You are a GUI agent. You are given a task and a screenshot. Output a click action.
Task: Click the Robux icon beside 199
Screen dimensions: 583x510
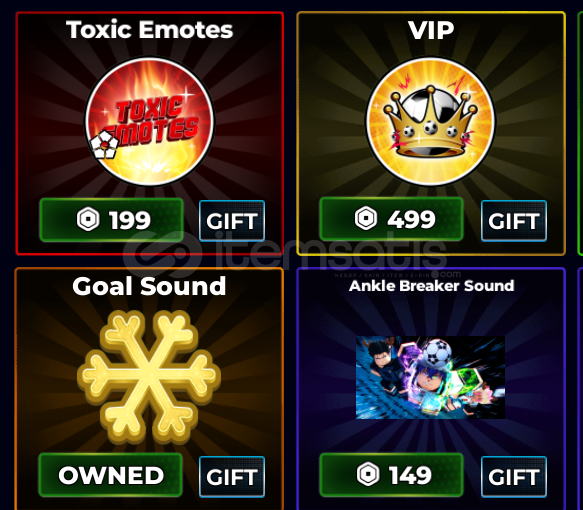pos(88,220)
